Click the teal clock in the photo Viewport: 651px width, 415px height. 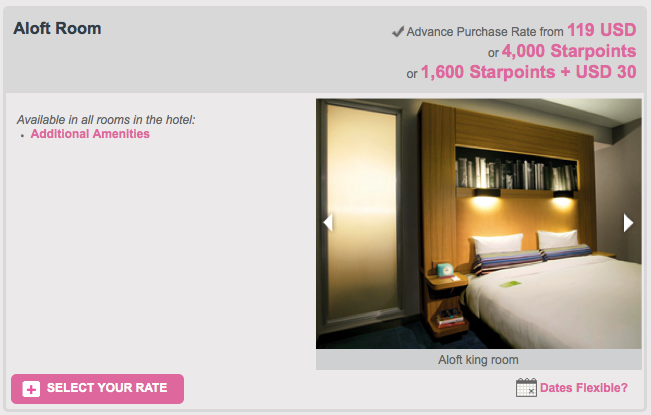click(445, 270)
